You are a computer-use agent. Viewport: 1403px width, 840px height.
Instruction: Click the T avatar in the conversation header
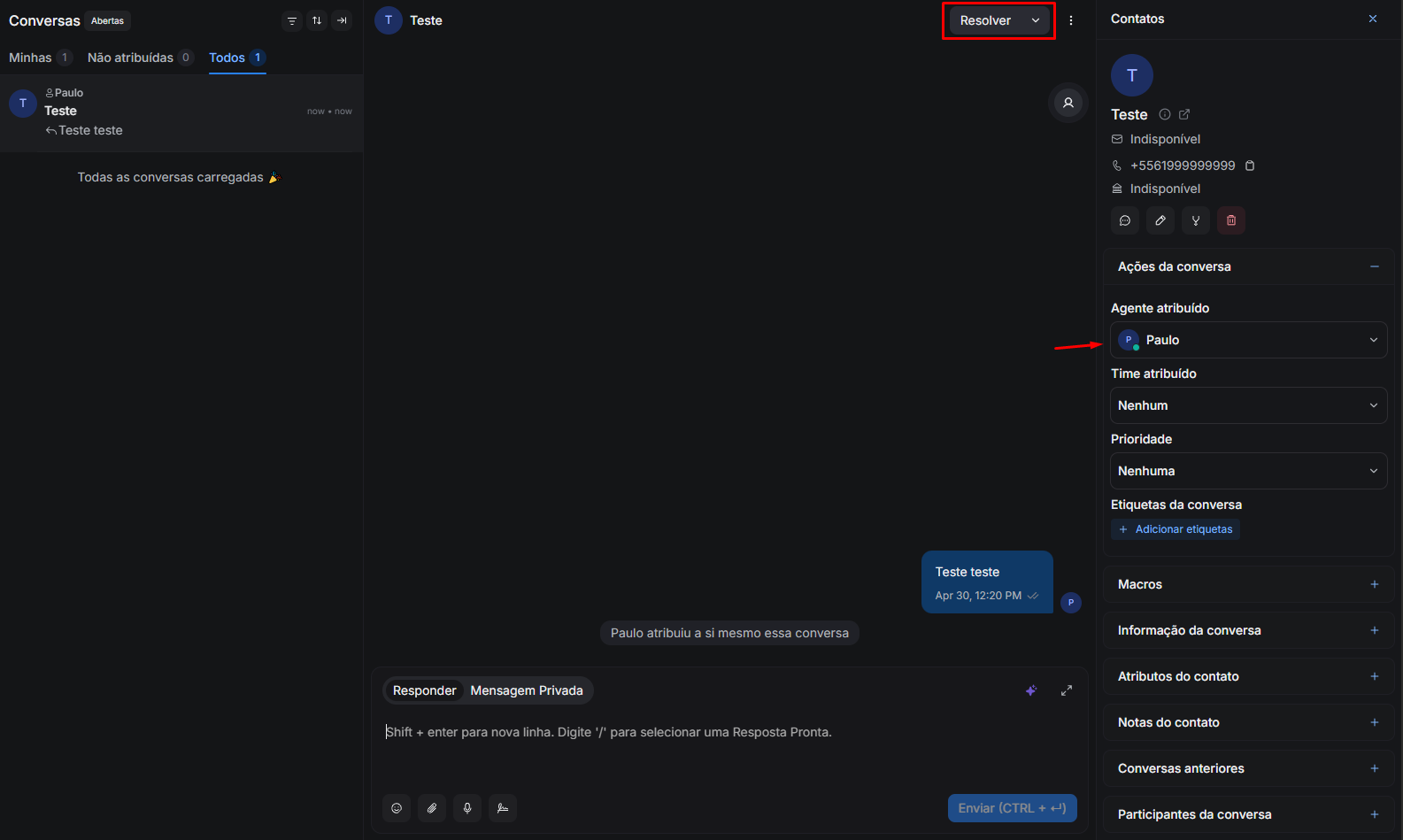[x=389, y=20]
